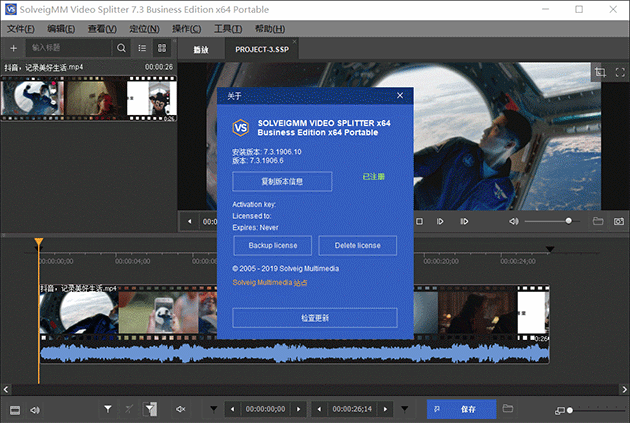Open output folder icon beside preview volume
Image resolution: width=630 pixels, height=423 pixels.
tap(598, 221)
